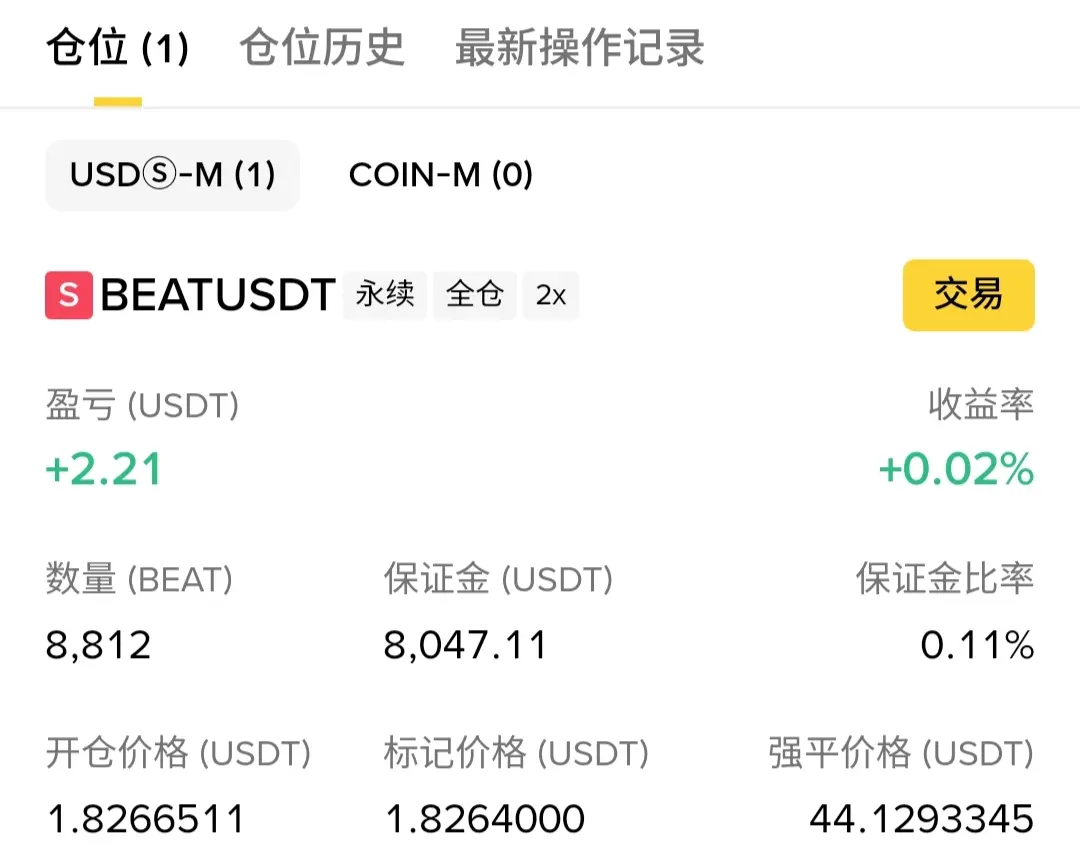Switch to the 仓位历史 tab
Screen dimensions: 1080x856
click(x=322, y=48)
